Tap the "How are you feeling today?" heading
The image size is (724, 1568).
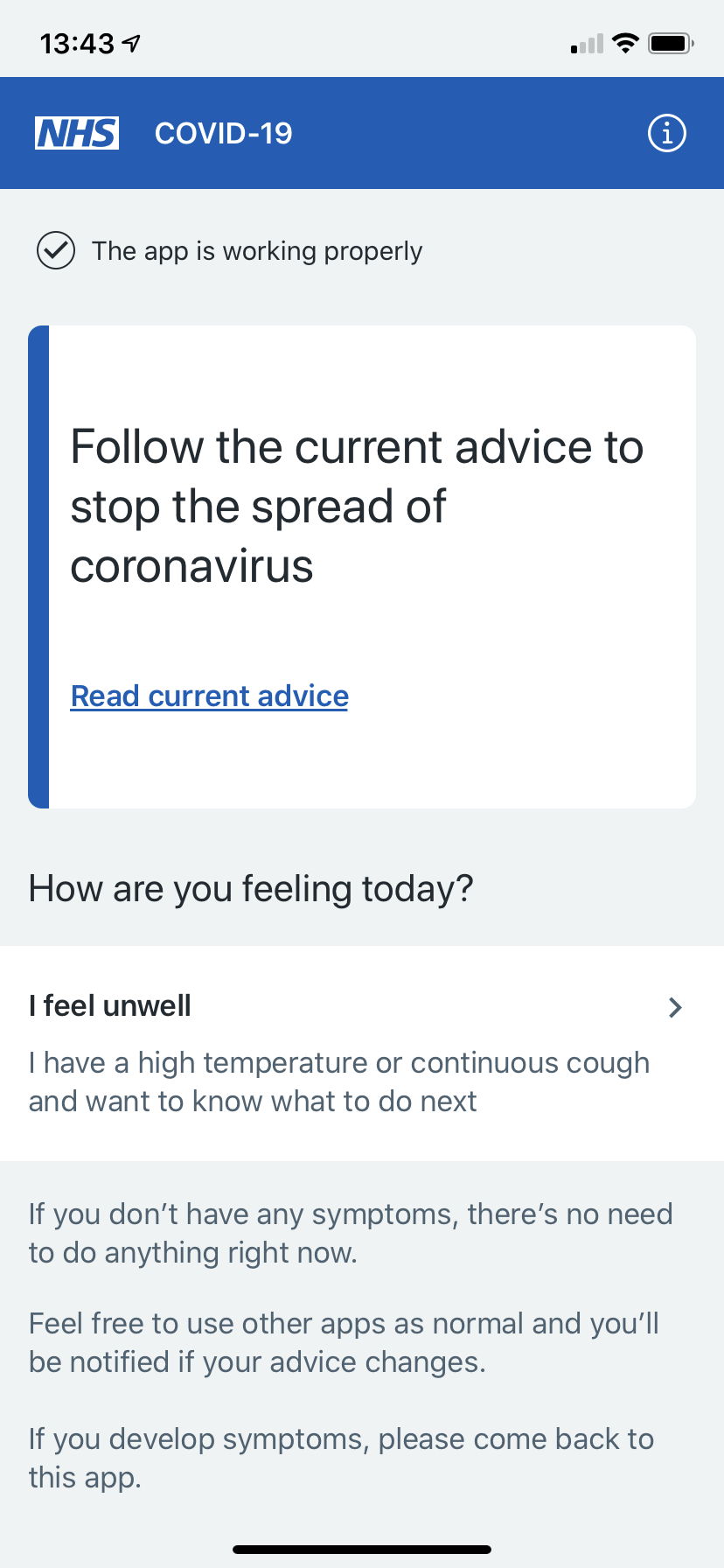tap(251, 888)
